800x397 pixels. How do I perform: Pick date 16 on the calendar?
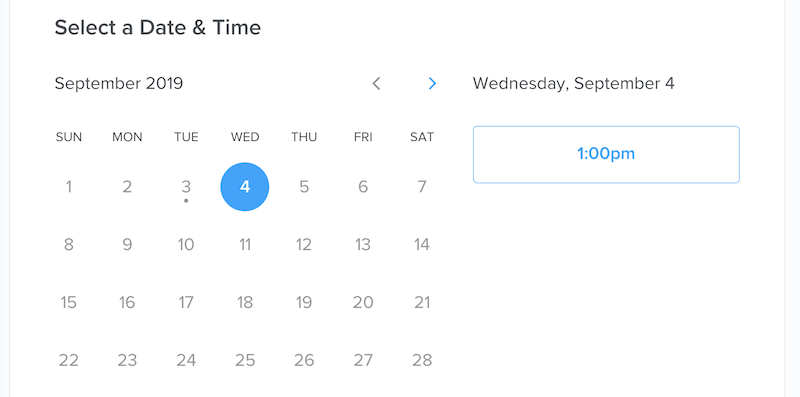point(127,303)
